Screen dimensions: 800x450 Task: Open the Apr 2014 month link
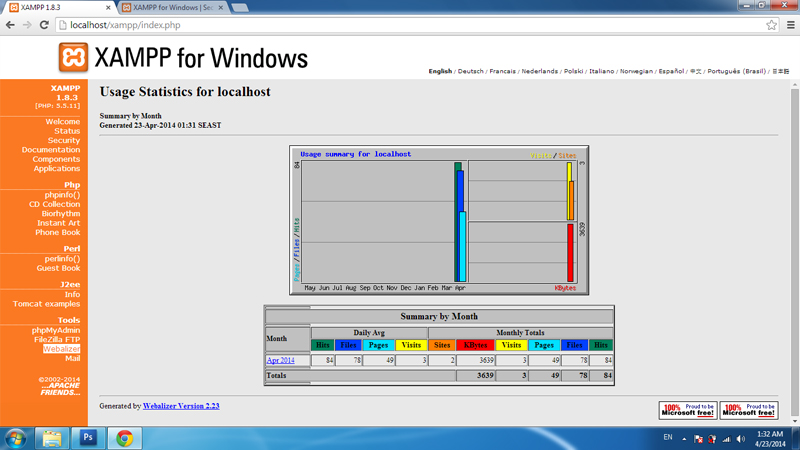(x=281, y=360)
